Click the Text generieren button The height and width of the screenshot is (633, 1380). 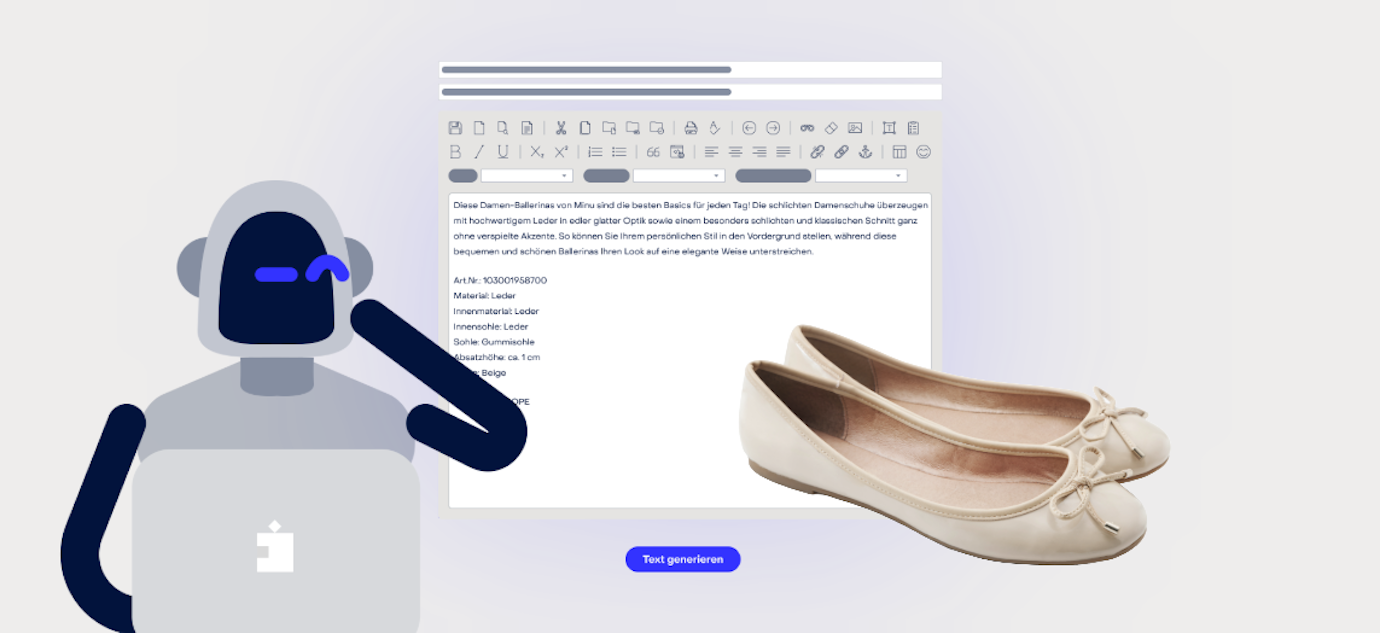tap(683, 559)
